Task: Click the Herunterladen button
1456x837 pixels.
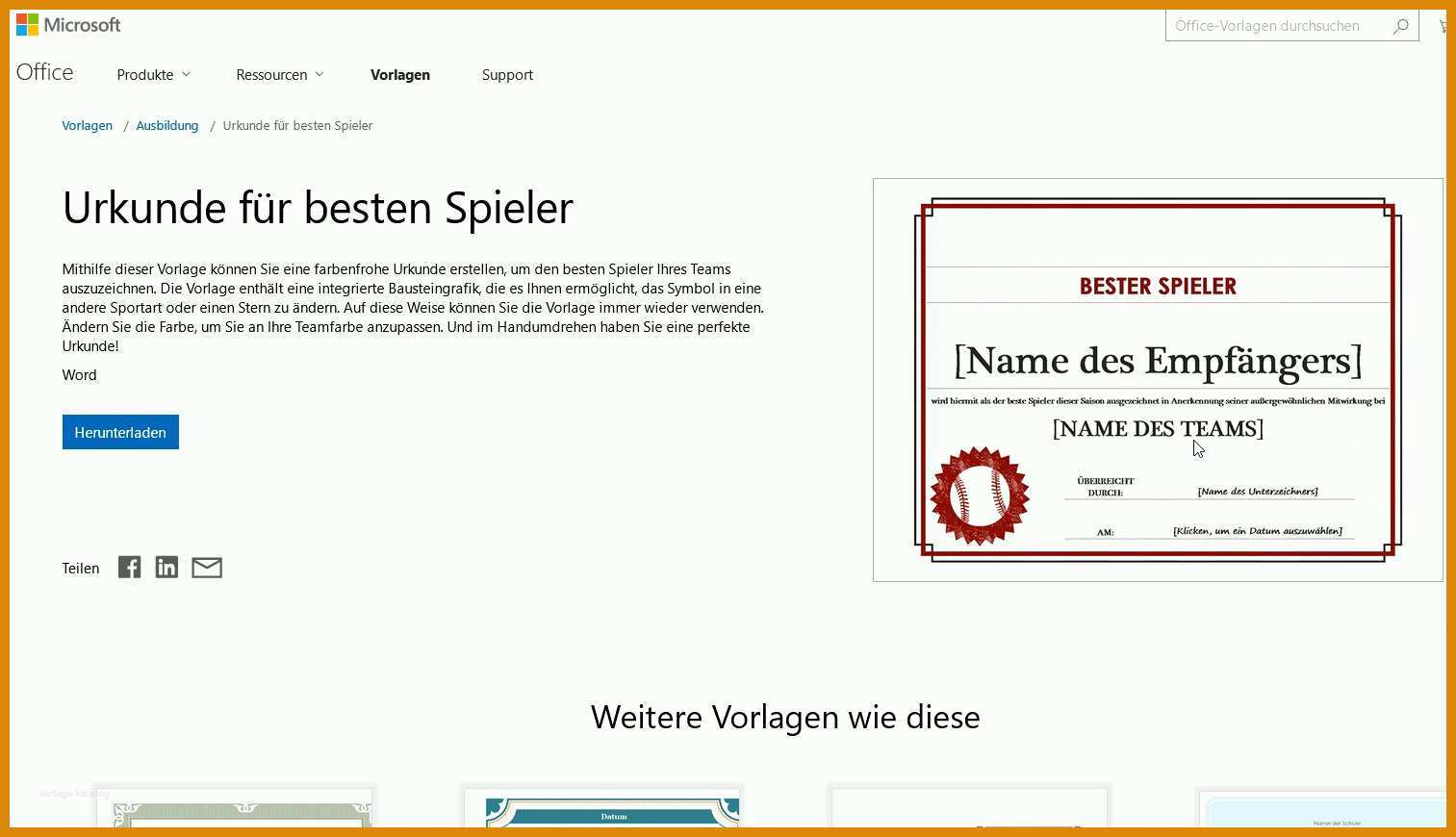Action: tap(120, 432)
